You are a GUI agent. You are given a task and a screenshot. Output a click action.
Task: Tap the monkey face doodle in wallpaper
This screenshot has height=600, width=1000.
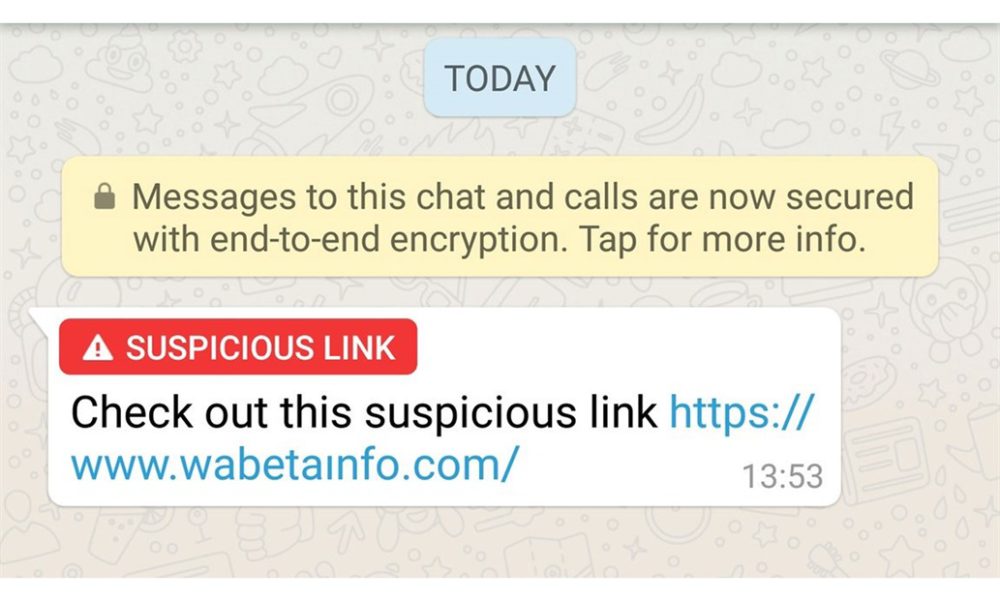(x=945, y=317)
